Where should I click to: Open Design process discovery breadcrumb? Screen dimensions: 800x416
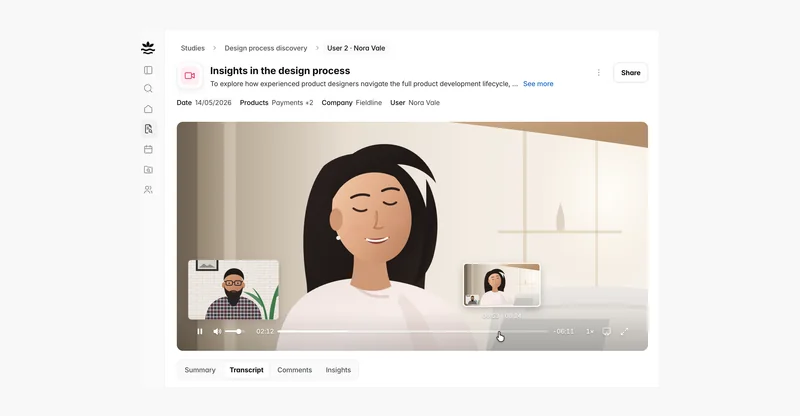pyautogui.click(x=266, y=48)
